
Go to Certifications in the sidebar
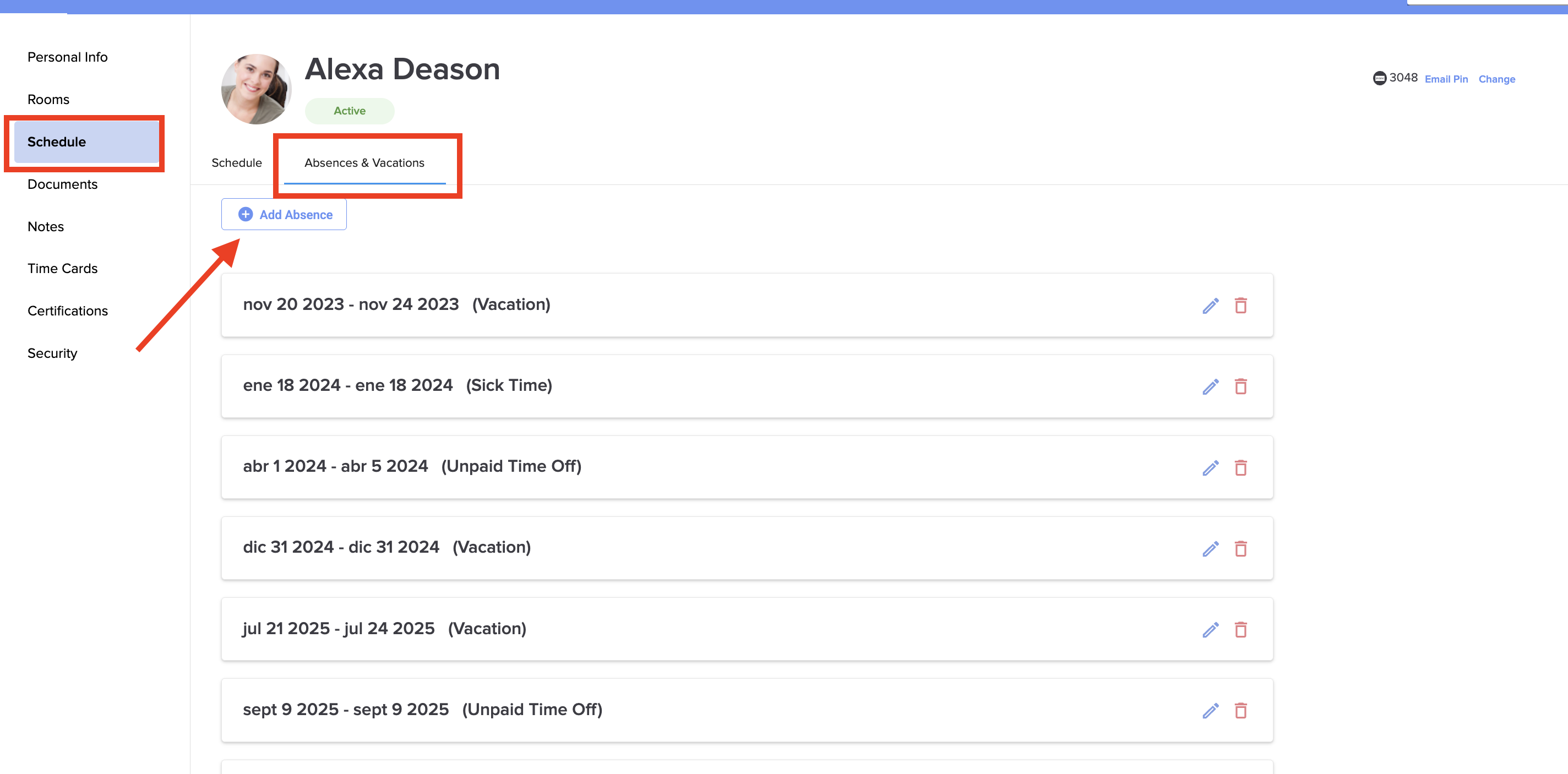click(x=68, y=311)
